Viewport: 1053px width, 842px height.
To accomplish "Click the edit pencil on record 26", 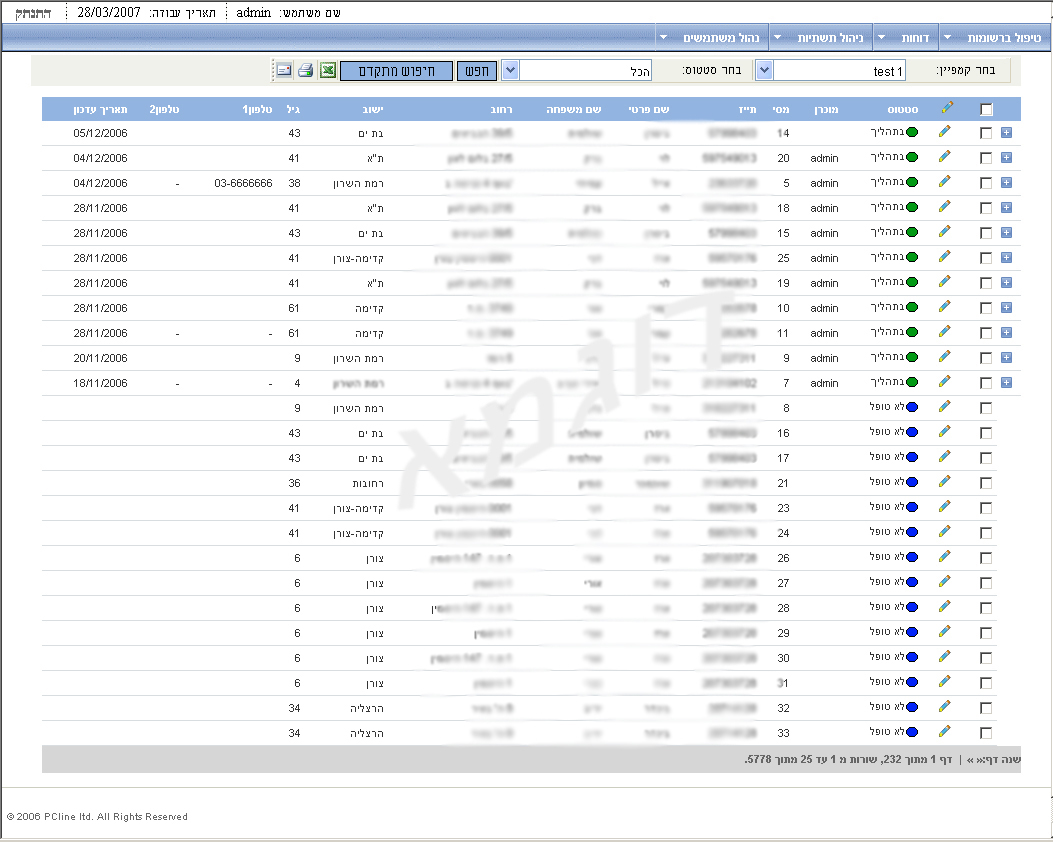I will [x=945, y=557].
